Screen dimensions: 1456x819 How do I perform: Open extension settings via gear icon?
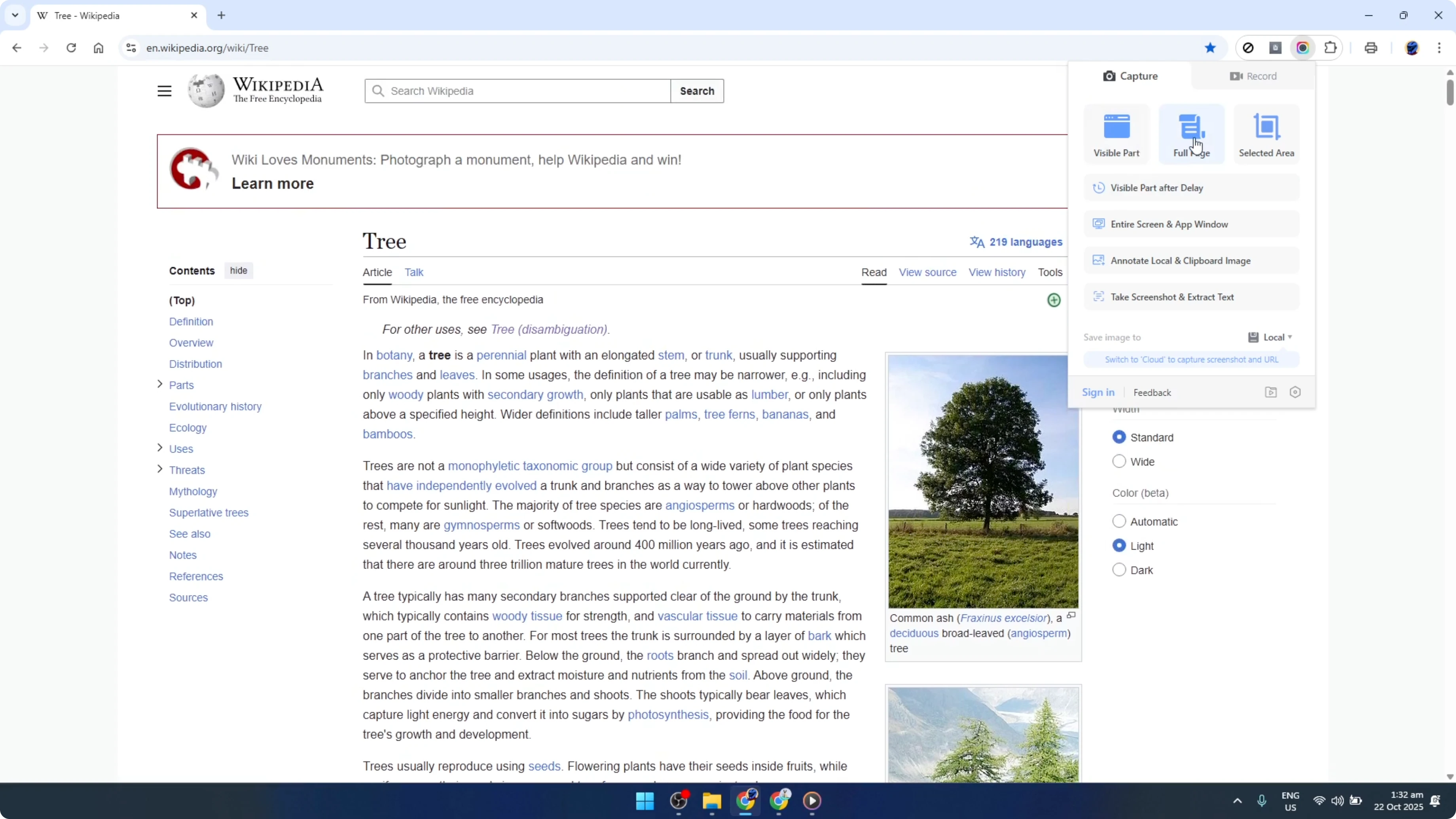tap(1295, 392)
